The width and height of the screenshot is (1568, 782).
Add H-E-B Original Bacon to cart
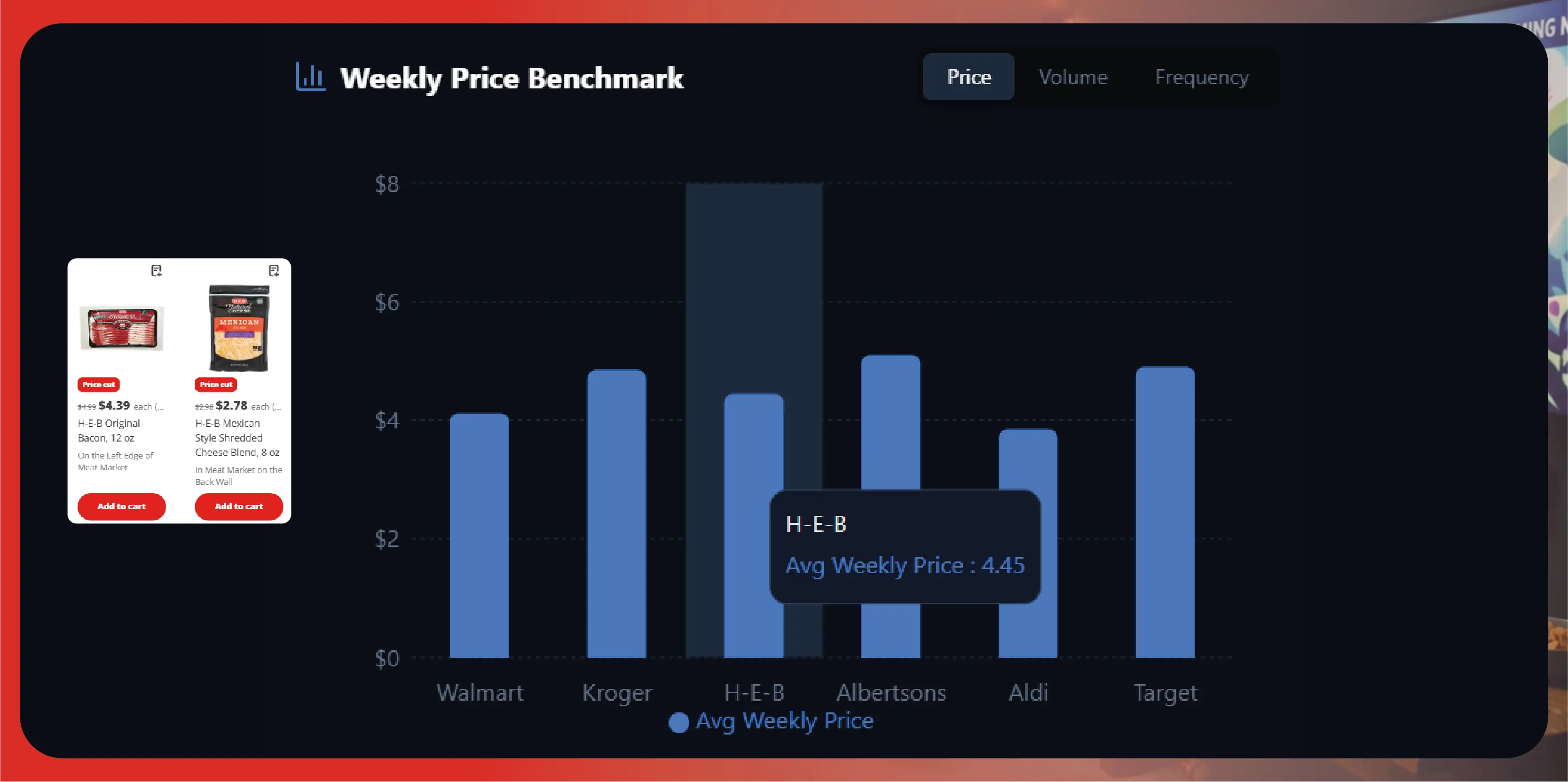point(122,506)
